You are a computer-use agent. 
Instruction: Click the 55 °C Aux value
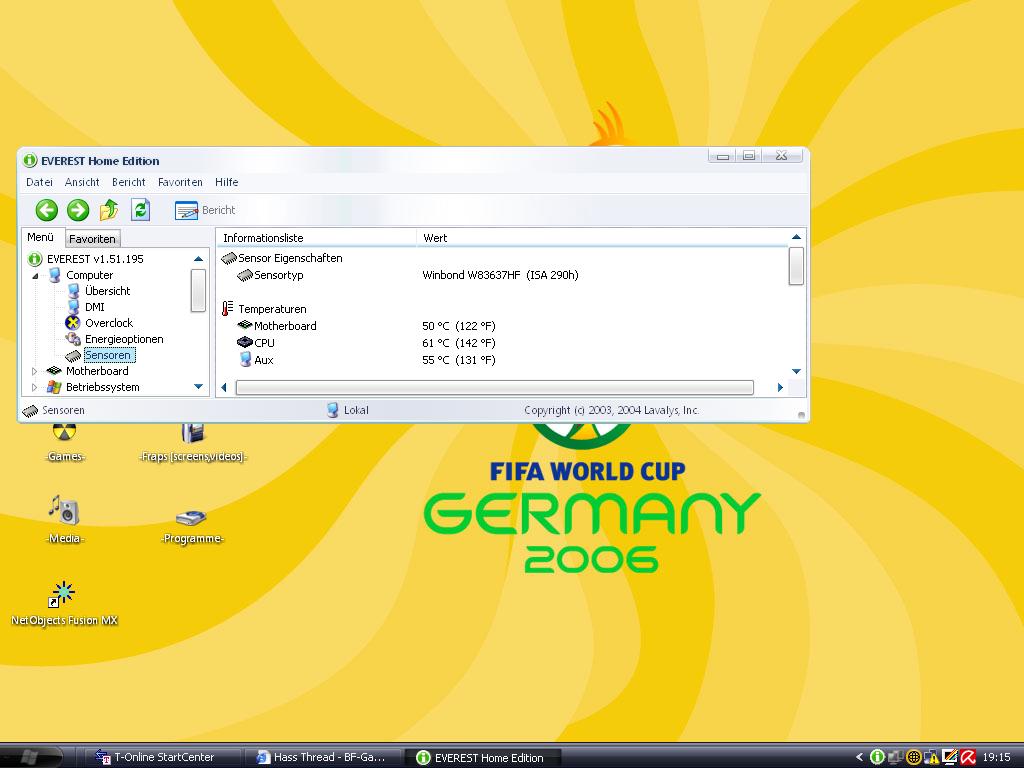point(458,360)
